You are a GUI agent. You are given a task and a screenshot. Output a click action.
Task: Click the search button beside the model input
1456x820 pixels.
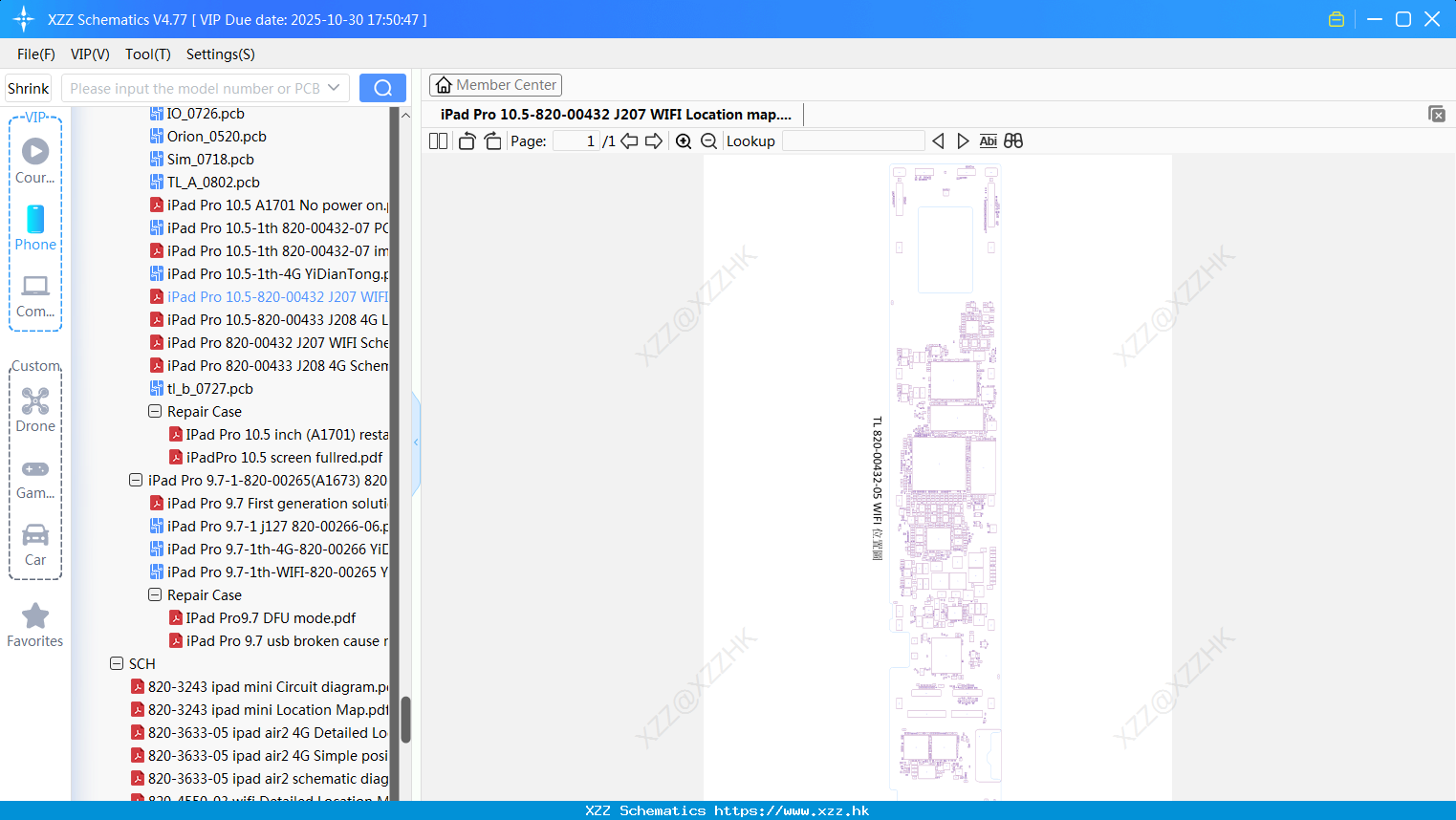pyautogui.click(x=382, y=88)
